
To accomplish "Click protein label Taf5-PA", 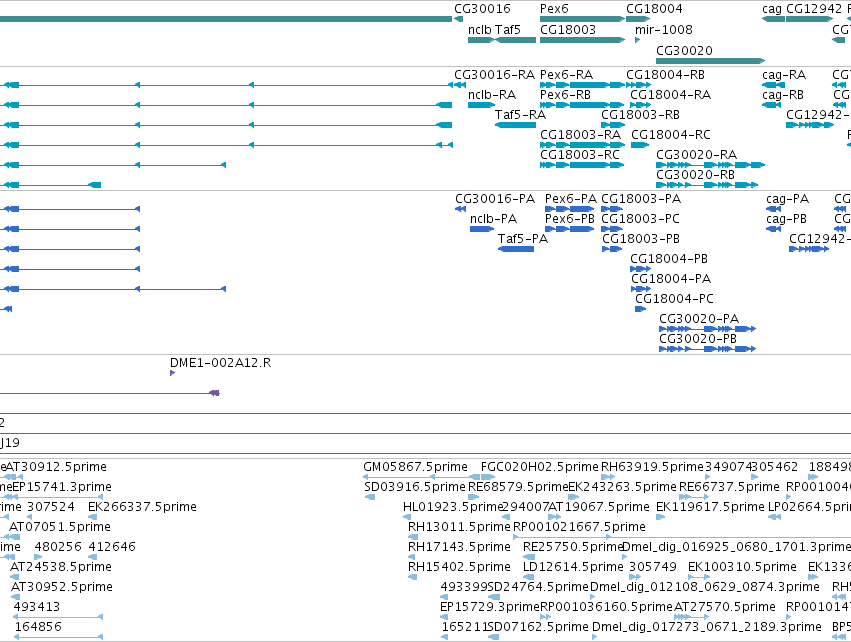I will coord(523,238).
